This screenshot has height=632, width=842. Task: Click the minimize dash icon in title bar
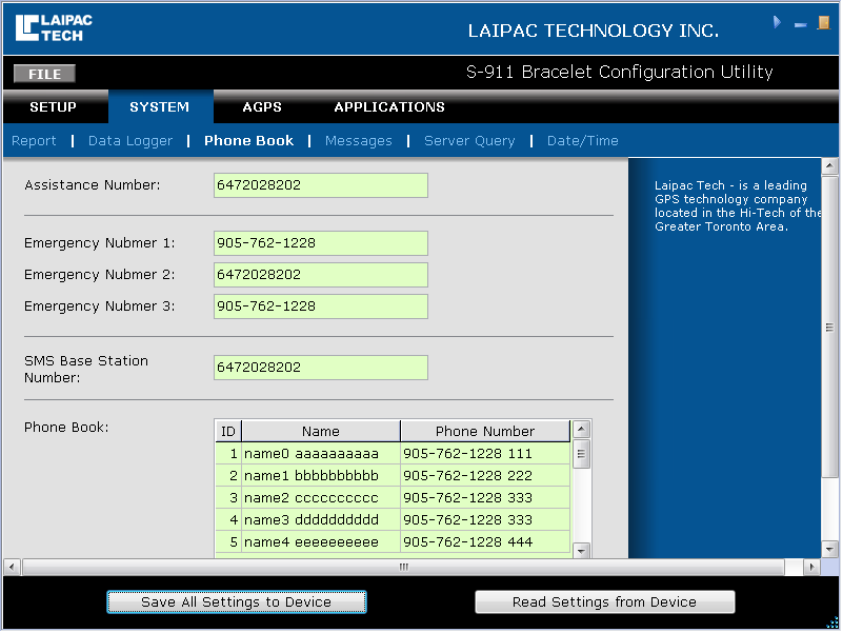800,25
